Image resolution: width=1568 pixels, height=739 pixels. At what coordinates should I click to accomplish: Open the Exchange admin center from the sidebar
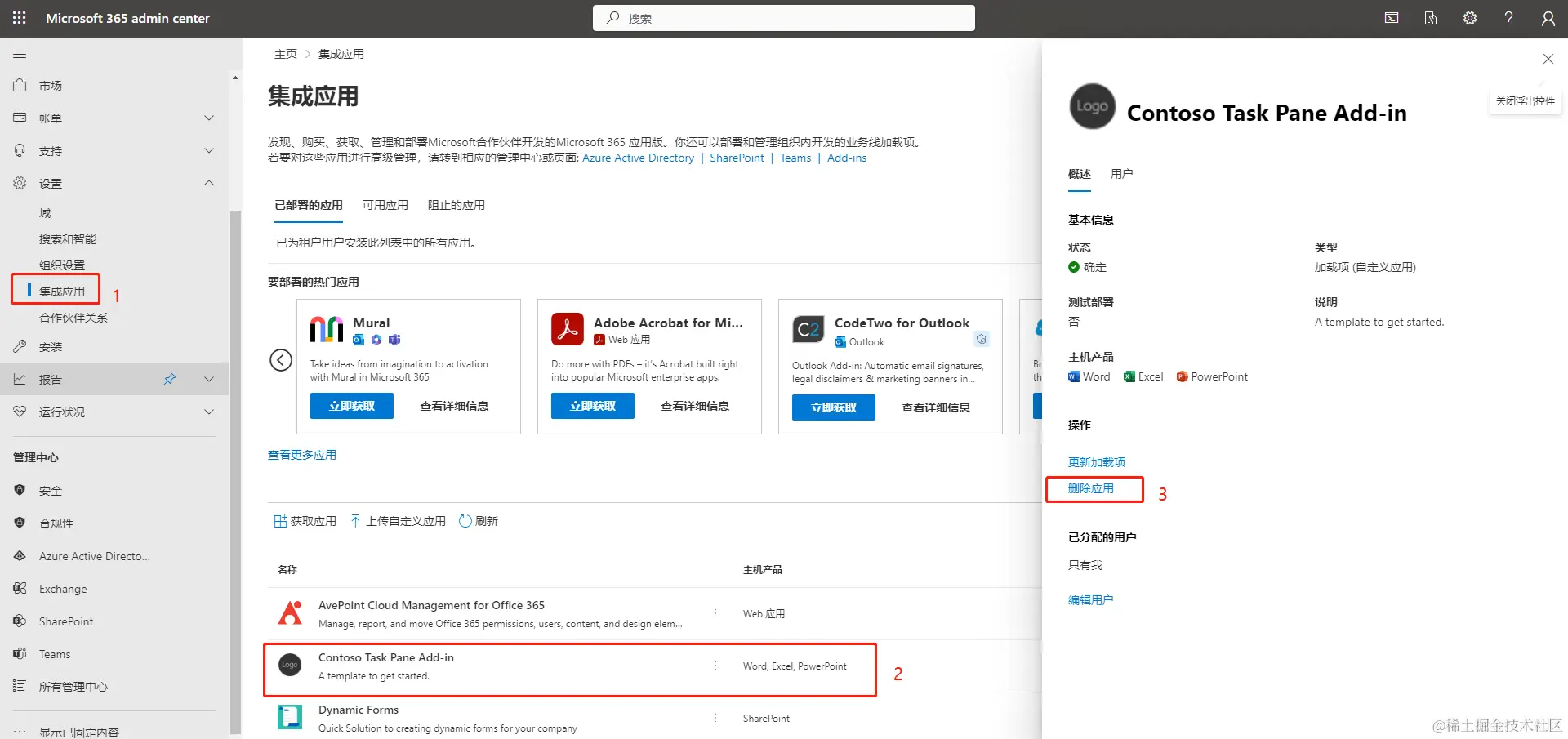pyautogui.click(x=63, y=588)
